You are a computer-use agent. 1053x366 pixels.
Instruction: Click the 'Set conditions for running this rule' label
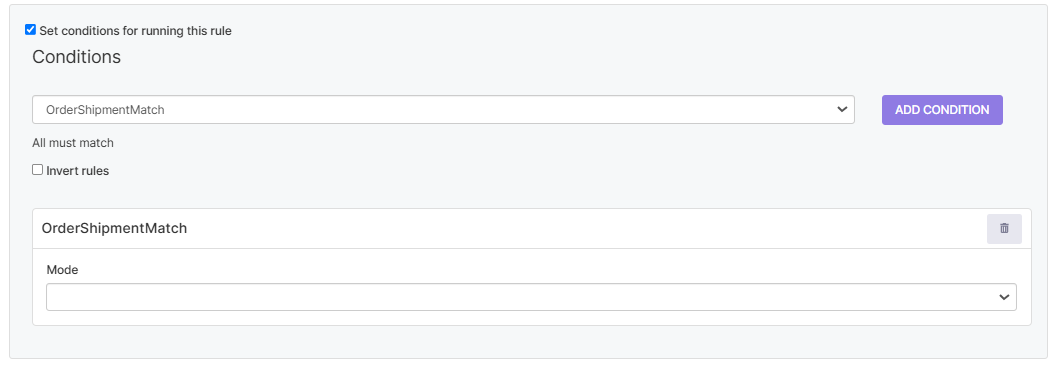(x=136, y=30)
